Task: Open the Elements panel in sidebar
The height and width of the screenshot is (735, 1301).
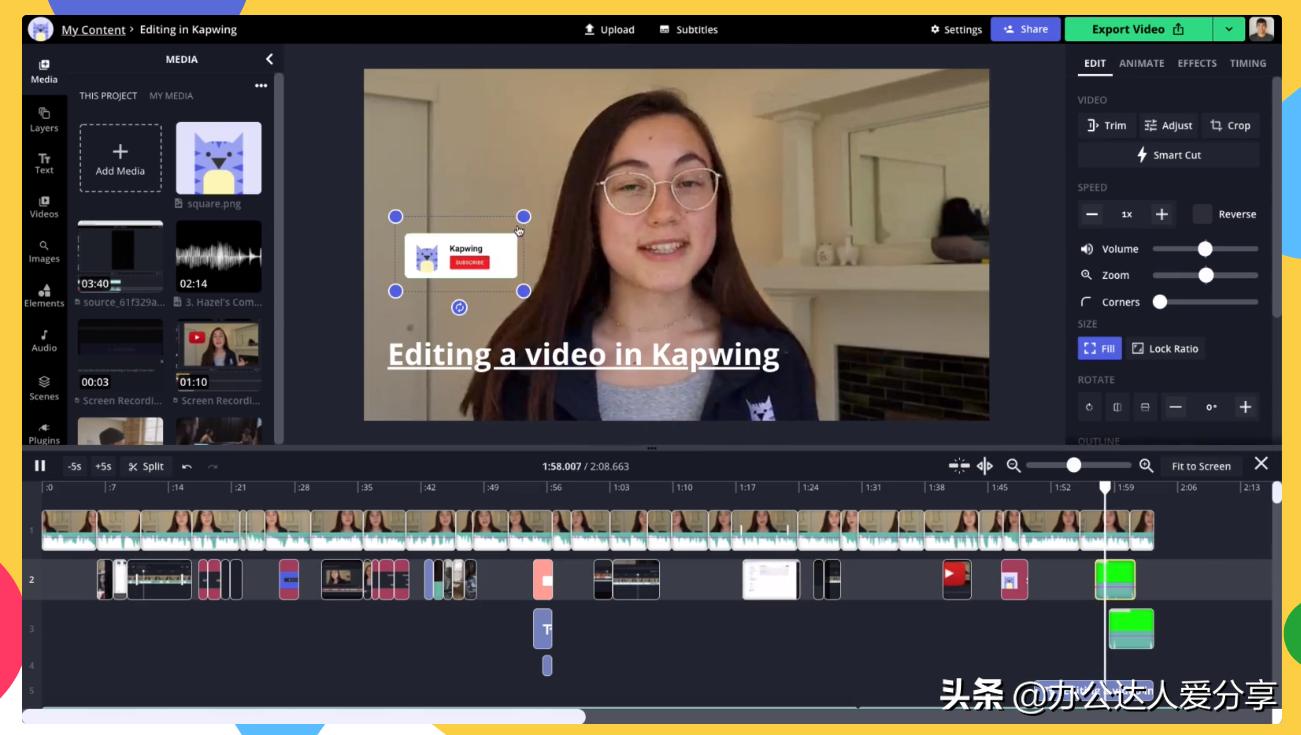Action: (44, 296)
